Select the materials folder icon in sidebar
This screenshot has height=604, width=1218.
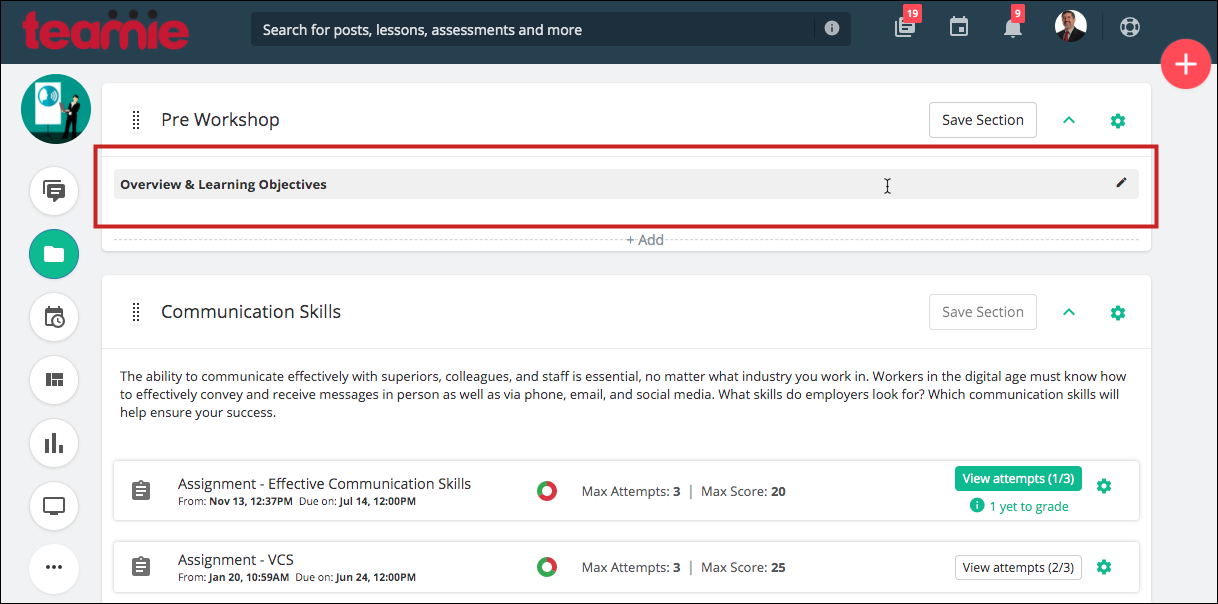pos(54,254)
